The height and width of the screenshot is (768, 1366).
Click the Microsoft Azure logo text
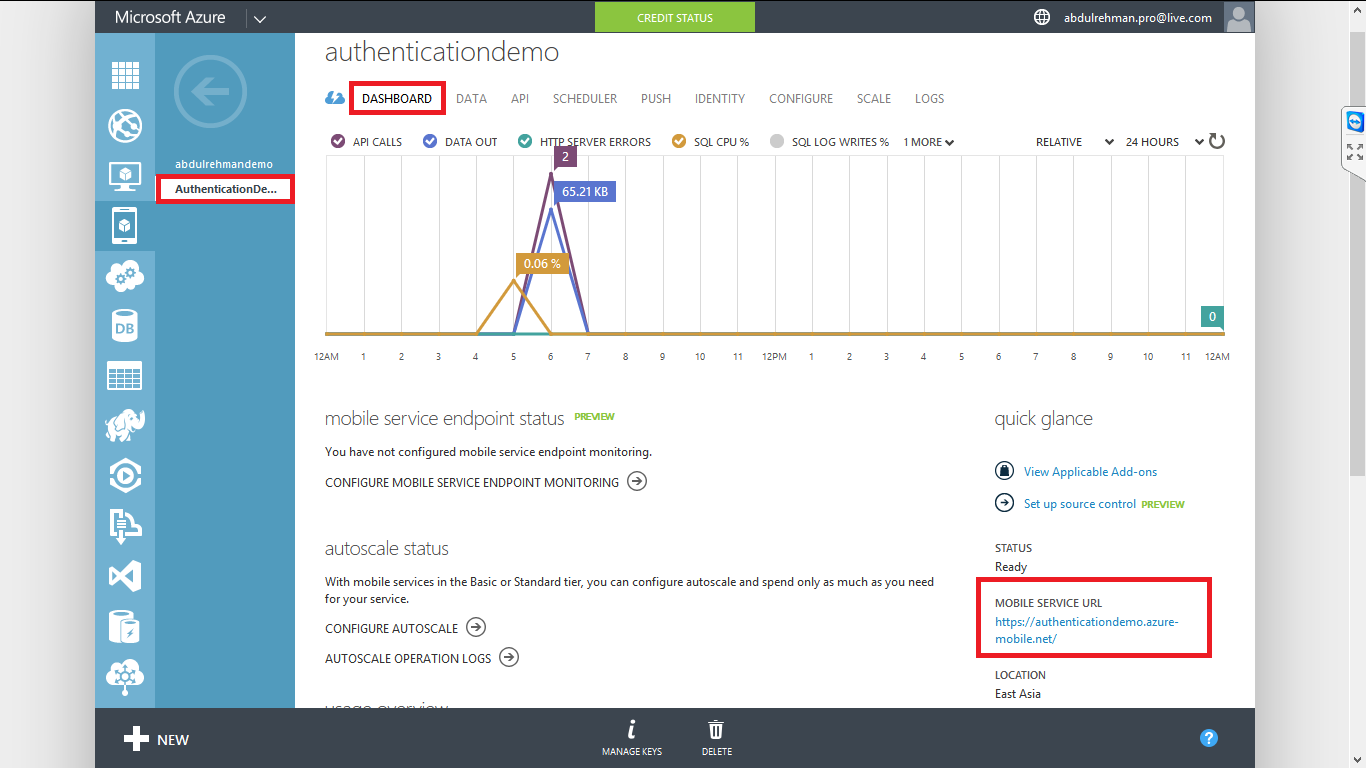click(170, 17)
